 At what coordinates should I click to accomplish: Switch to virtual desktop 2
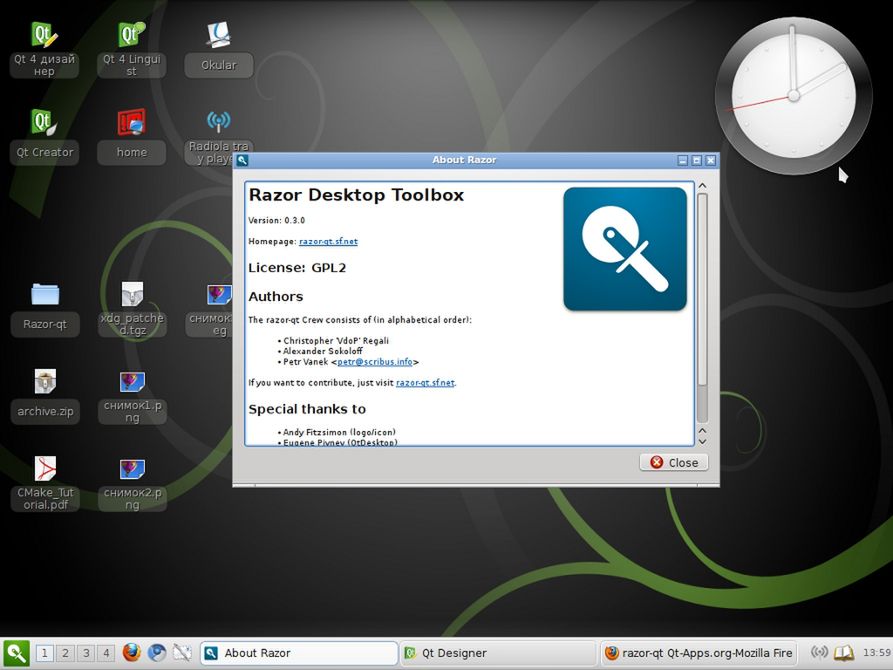65,653
